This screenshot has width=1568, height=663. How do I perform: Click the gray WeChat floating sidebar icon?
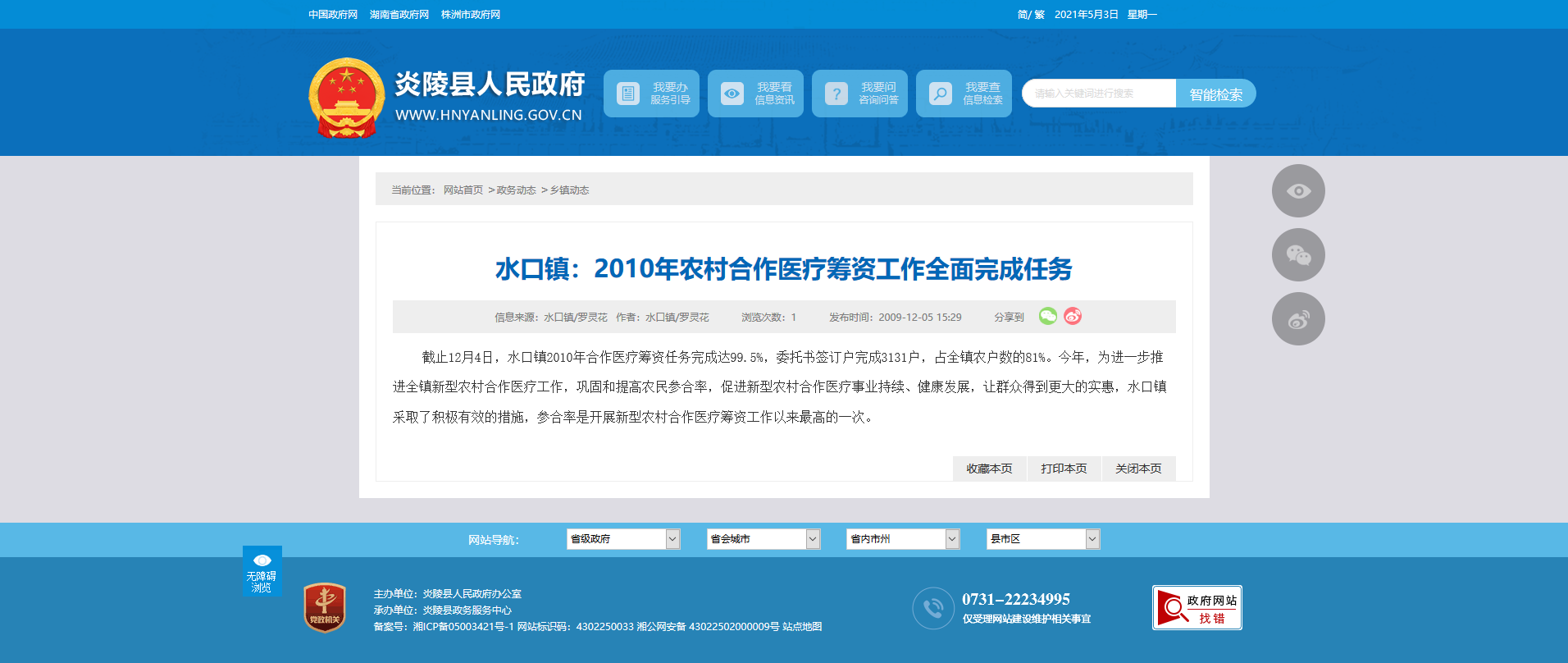point(1298,255)
